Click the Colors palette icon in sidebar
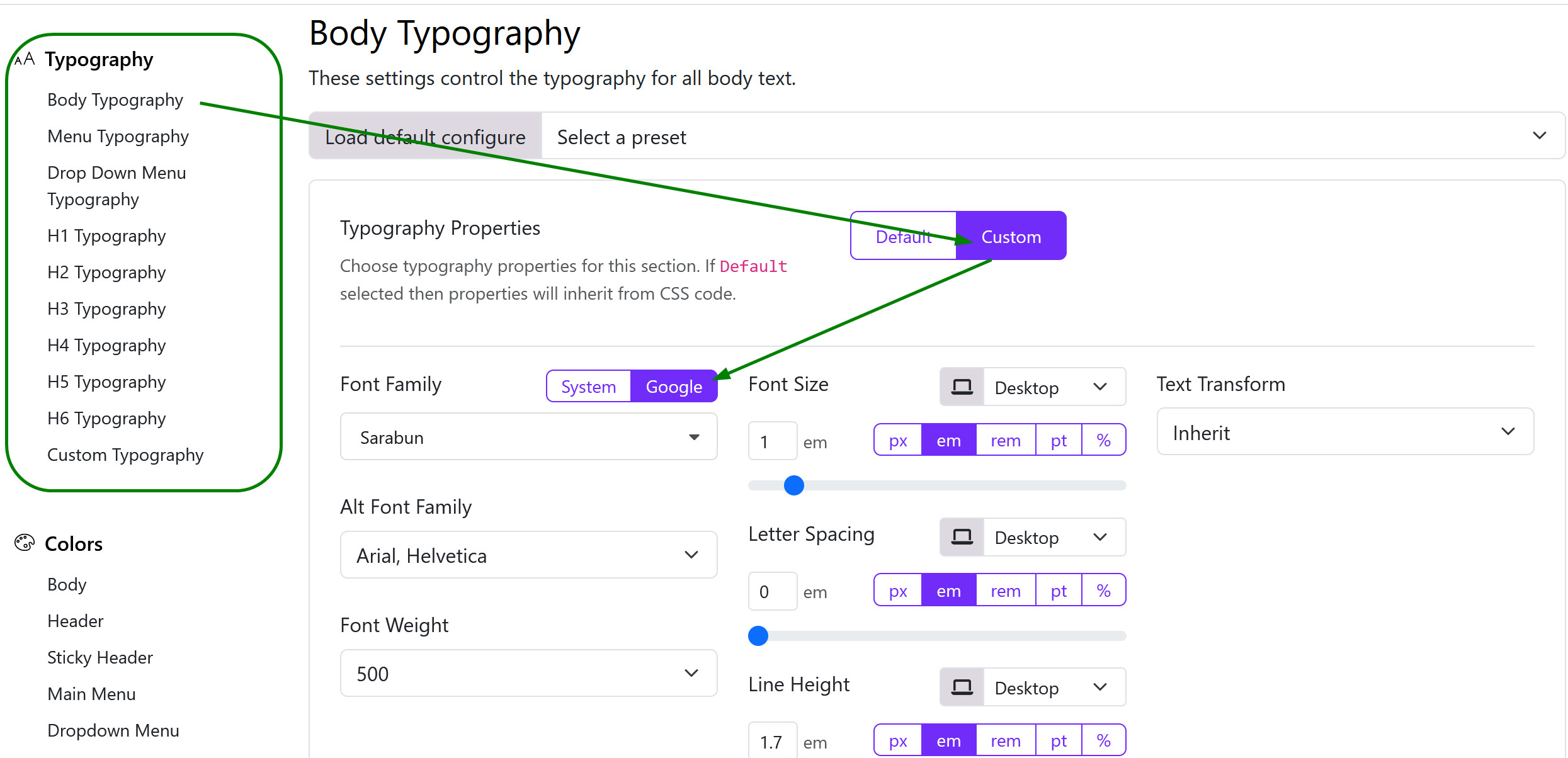The width and height of the screenshot is (1568, 758). (24, 543)
